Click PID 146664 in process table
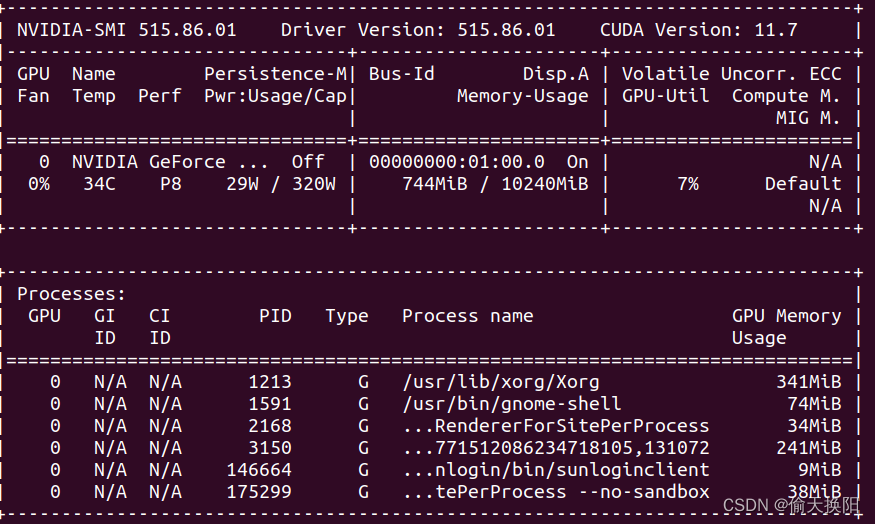The width and height of the screenshot is (875, 524). (259, 470)
